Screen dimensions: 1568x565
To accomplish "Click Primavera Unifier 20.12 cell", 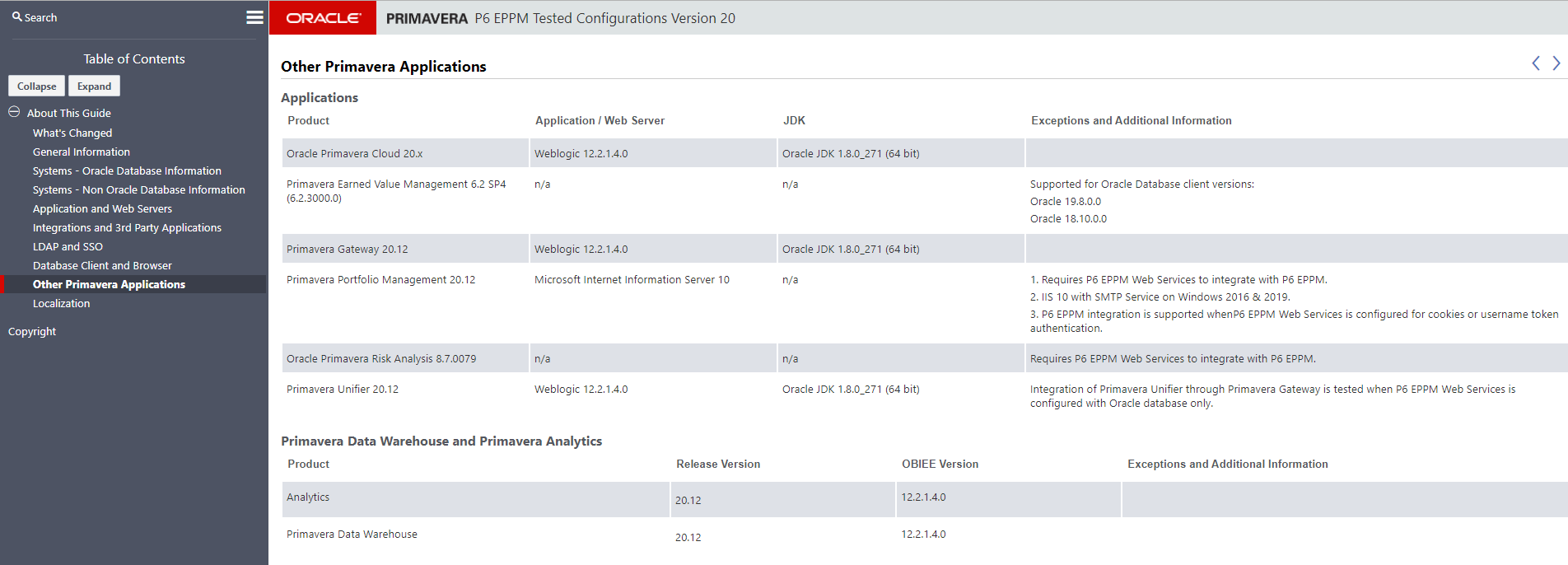I will point(343,389).
